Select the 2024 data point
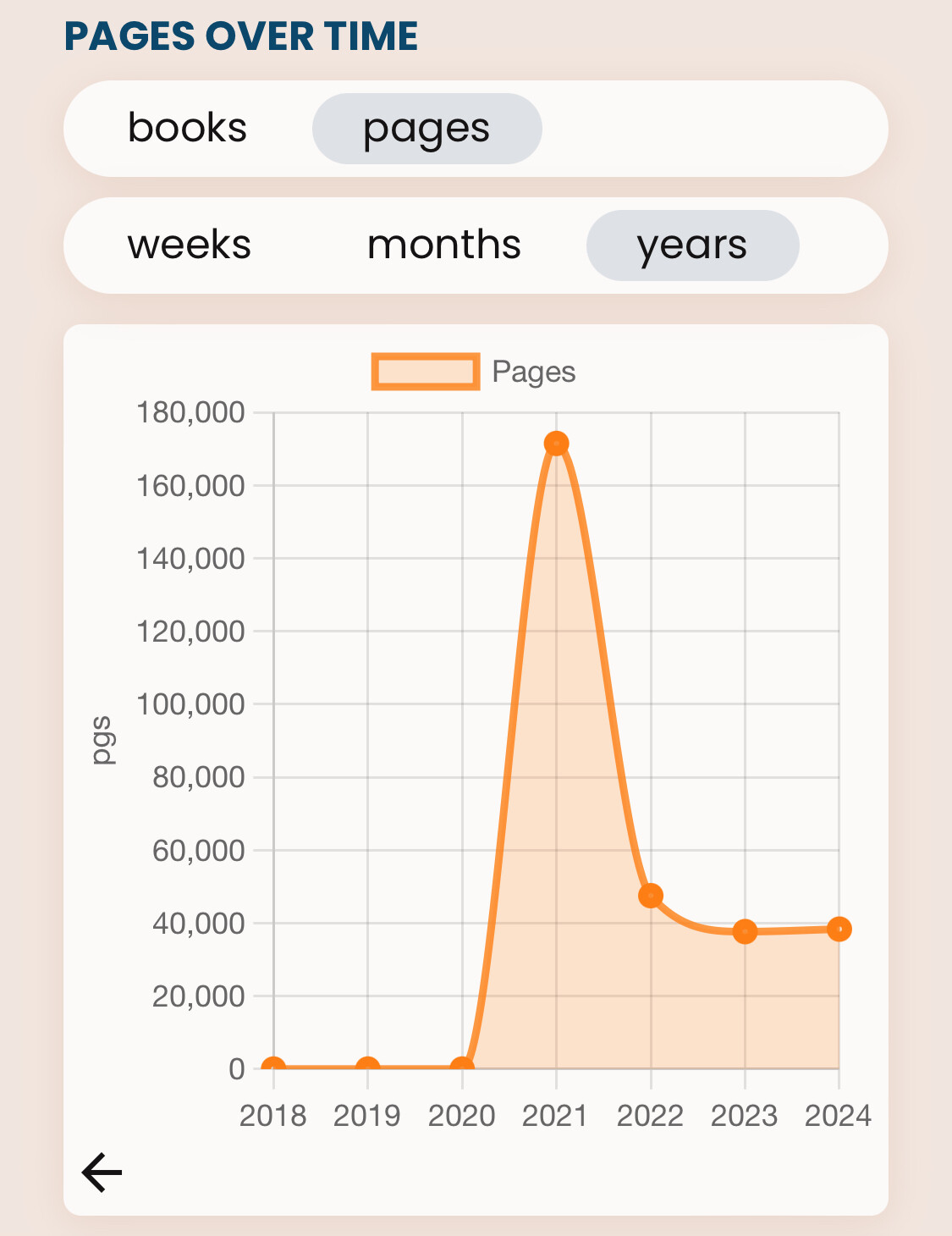Viewport: 952px width, 1236px height. pos(839,929)
